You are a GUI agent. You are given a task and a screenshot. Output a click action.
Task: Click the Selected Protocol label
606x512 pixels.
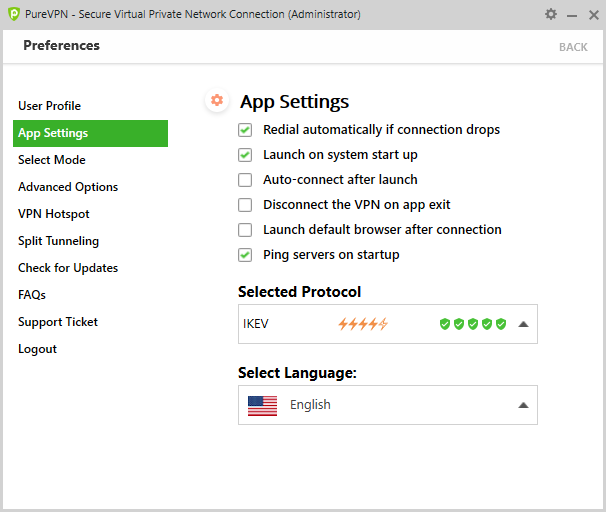click(299, 292)
